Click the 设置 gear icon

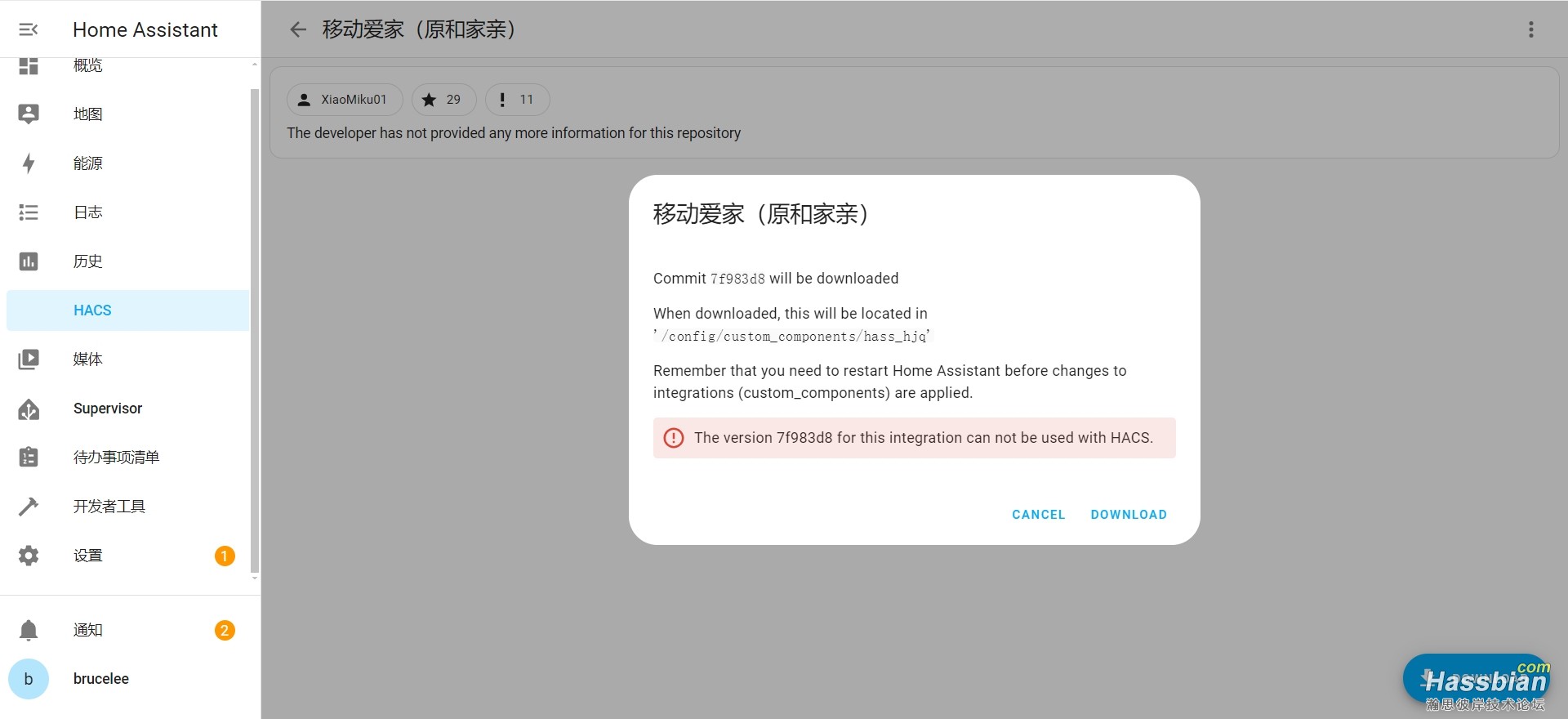(29, 556)
